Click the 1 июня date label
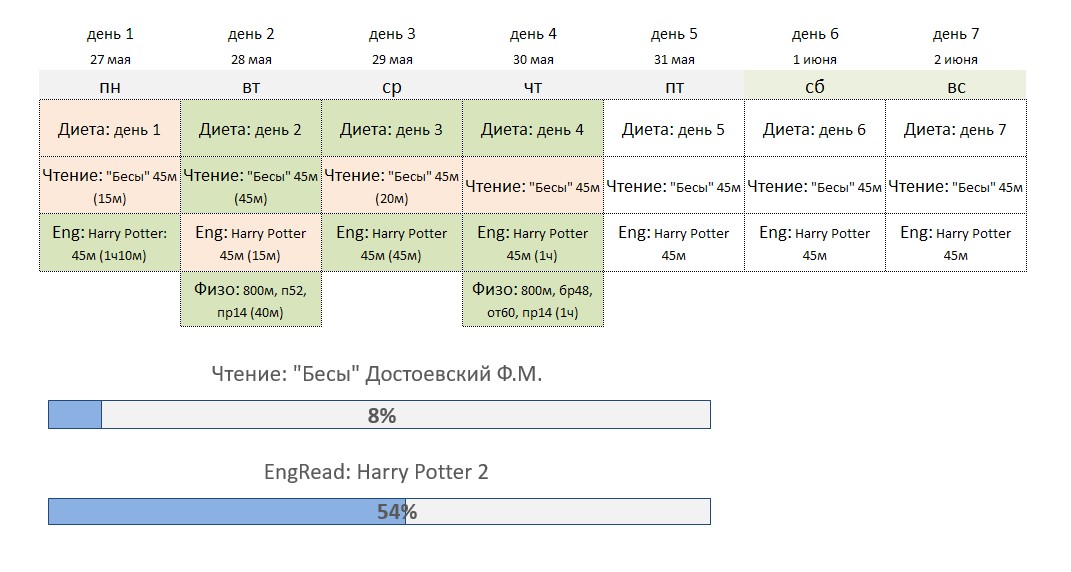Viewport: 1071px width, 572px height. point(814,59)
